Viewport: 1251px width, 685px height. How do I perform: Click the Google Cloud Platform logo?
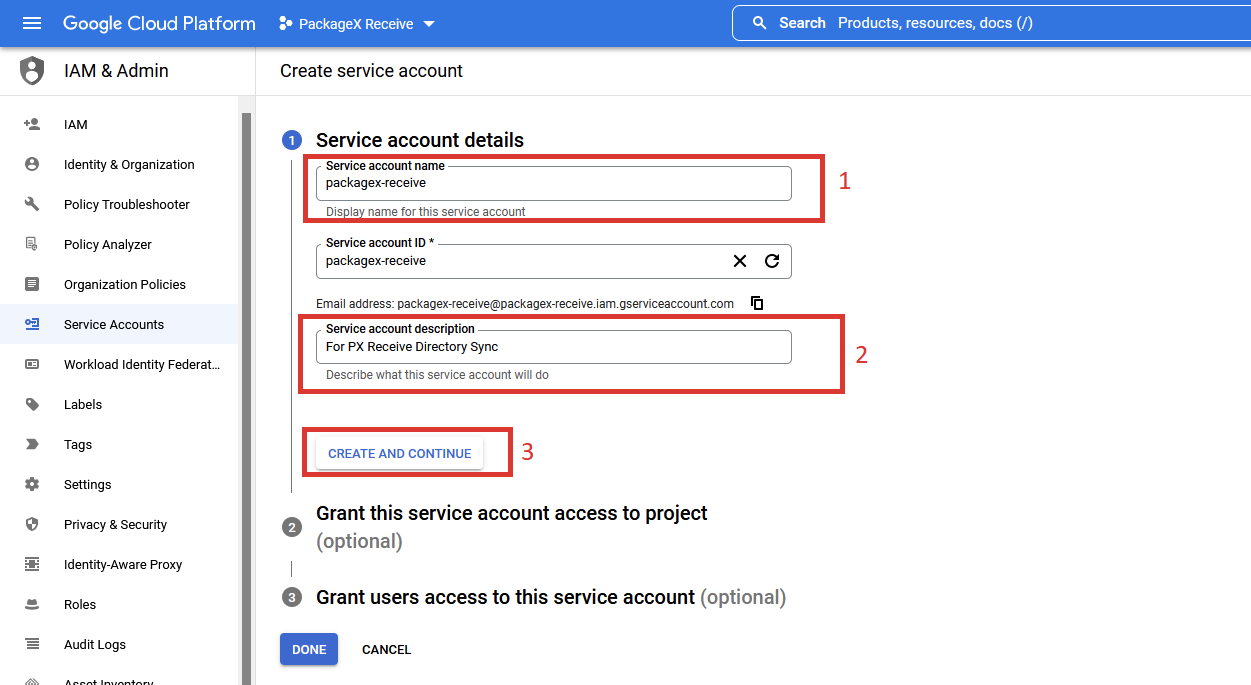click(159, 23)
